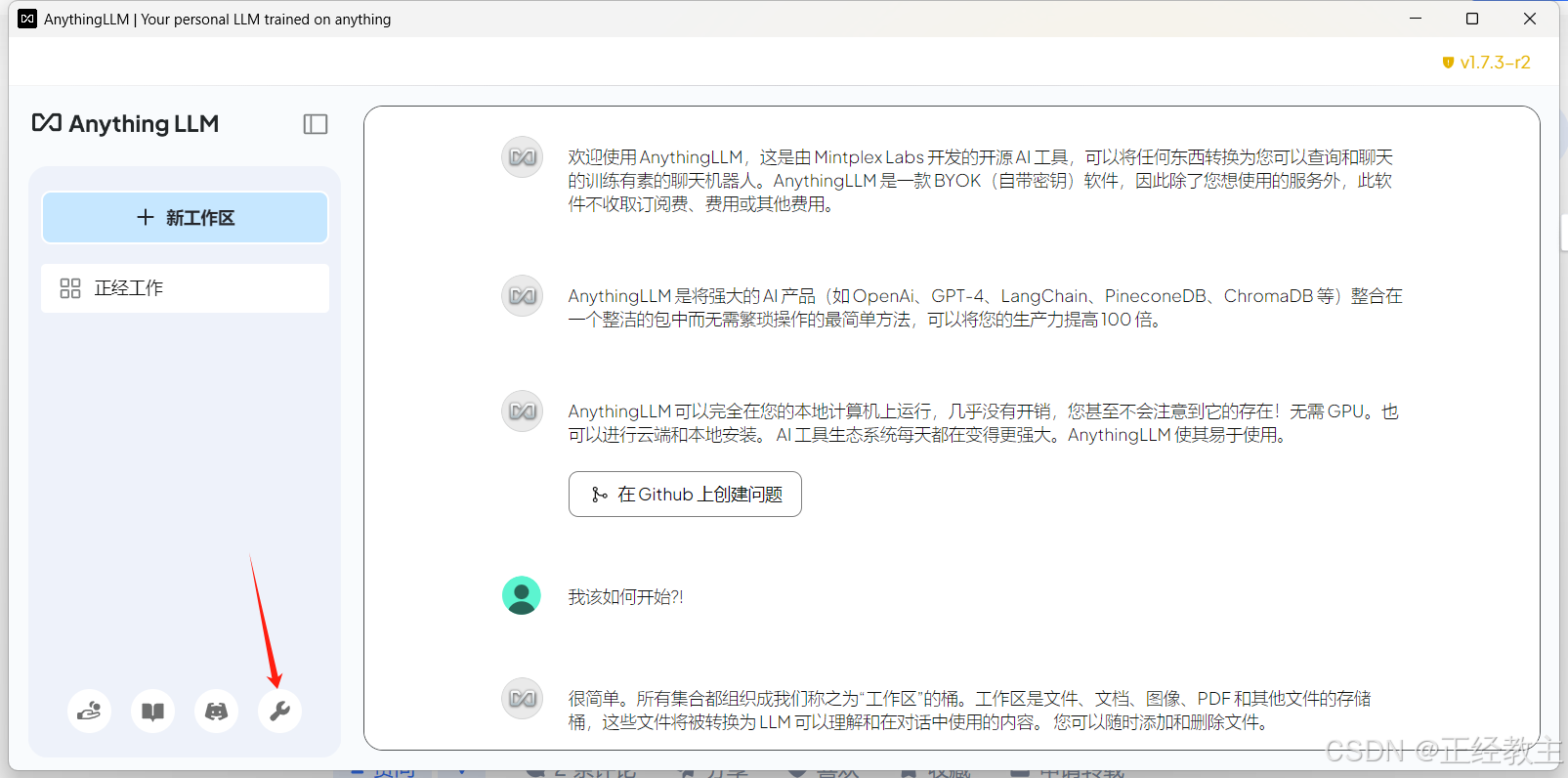This screenshot has height=778, width=1568.
Task: Open the documentation book icon
Action: click(x=152, y=711)
